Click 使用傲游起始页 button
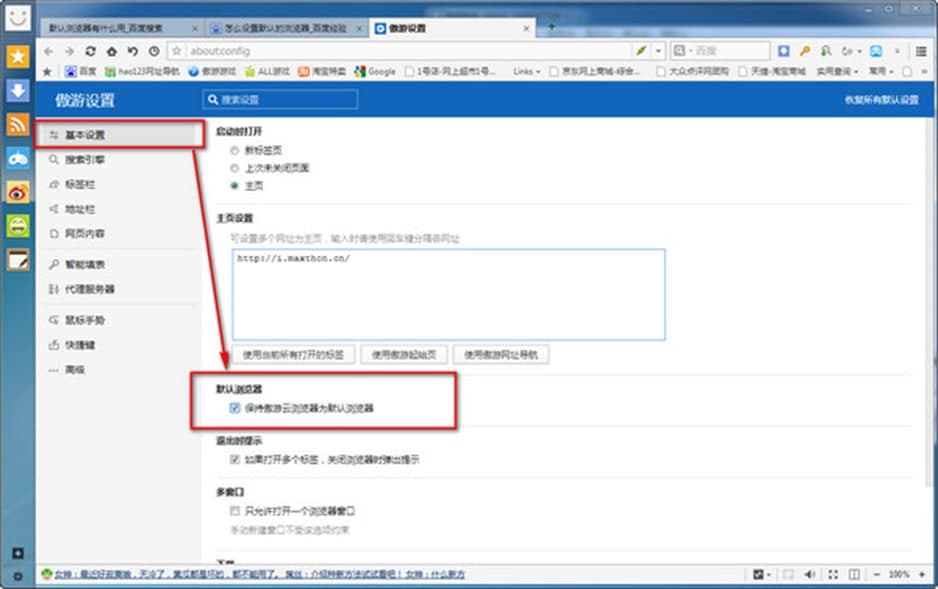 coord(404,355)
